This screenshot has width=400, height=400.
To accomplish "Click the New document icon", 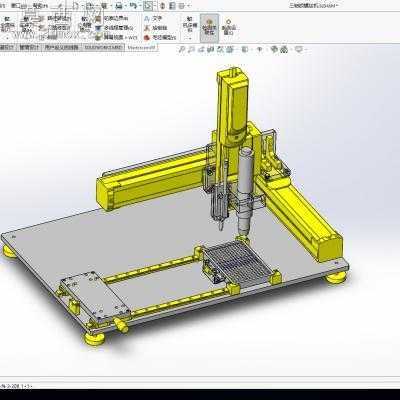I will [x=76, y=6].
